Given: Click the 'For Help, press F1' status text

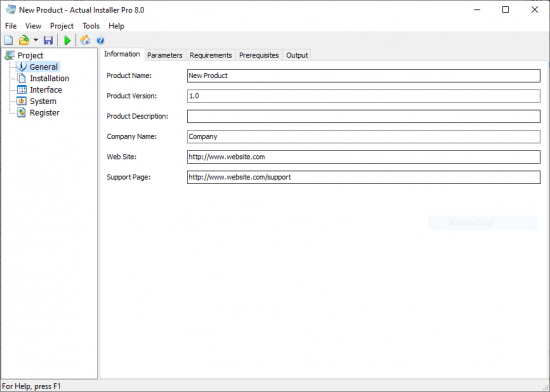Looking at the screenshot, I should (x=31, y=386).
